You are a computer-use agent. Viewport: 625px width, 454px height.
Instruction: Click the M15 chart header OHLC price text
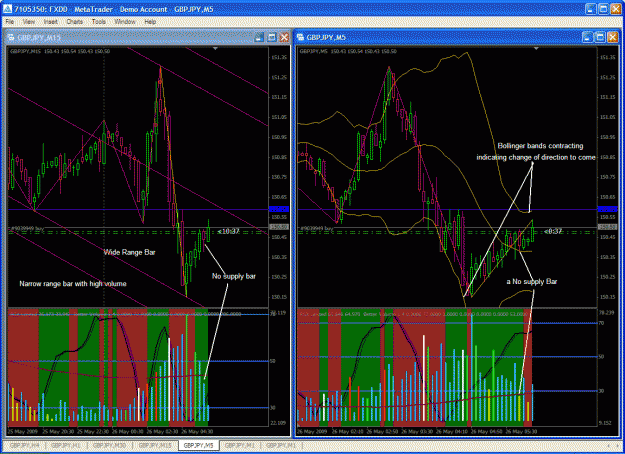pos(60,51)
